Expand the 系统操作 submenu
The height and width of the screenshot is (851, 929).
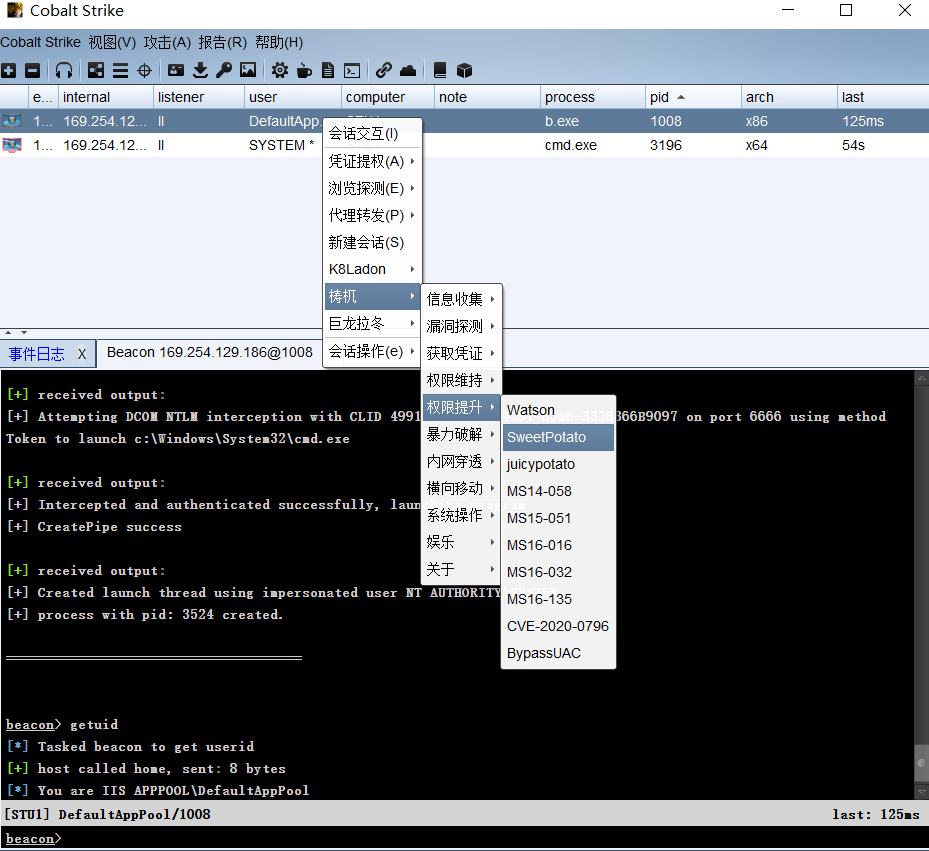coord(461,515)
